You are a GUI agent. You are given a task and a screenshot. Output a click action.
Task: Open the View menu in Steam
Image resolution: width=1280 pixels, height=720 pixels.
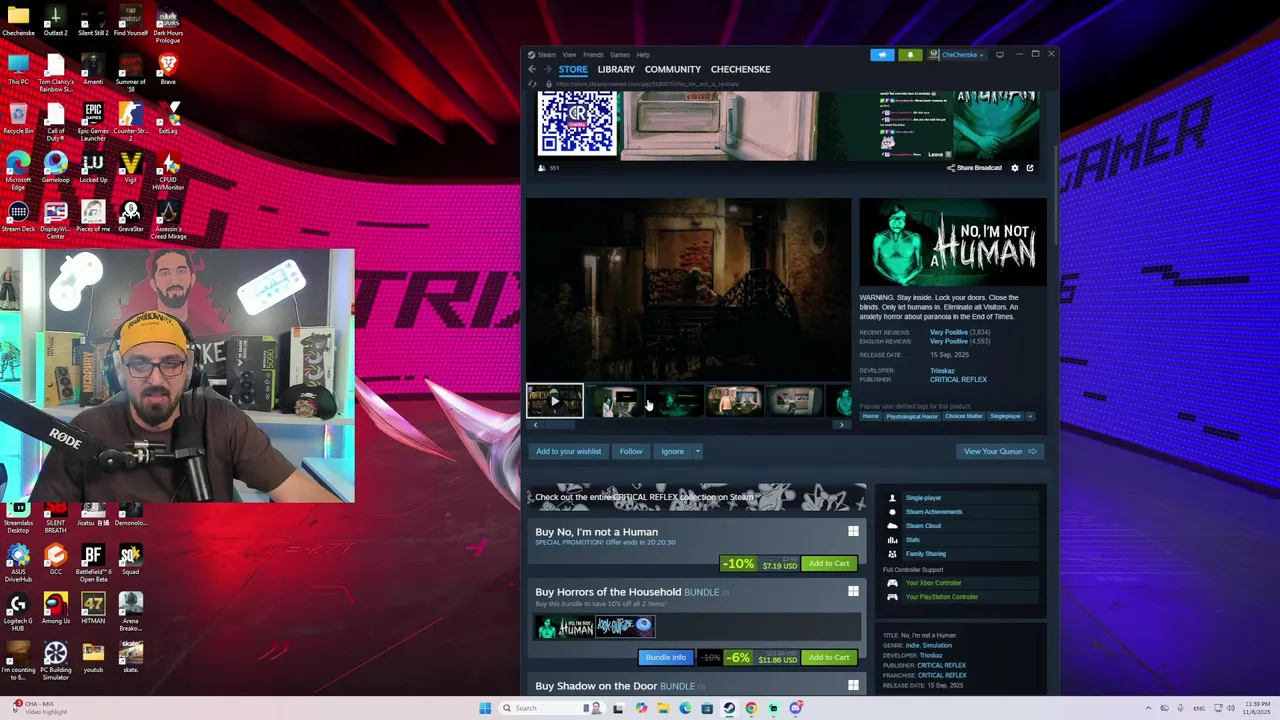[x=569, y=55]
